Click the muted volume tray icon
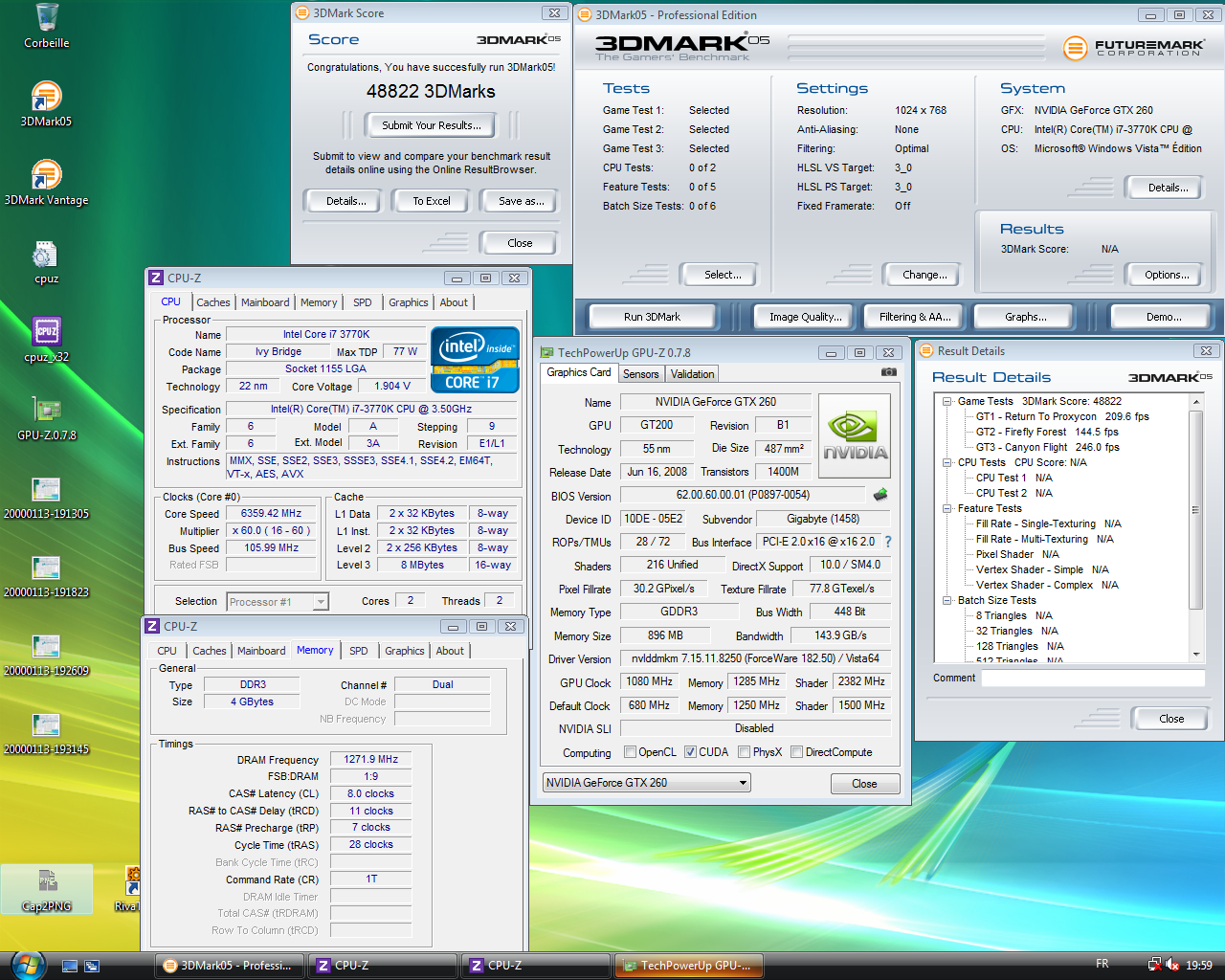 pyautogui.click(x=1172, y=965)
